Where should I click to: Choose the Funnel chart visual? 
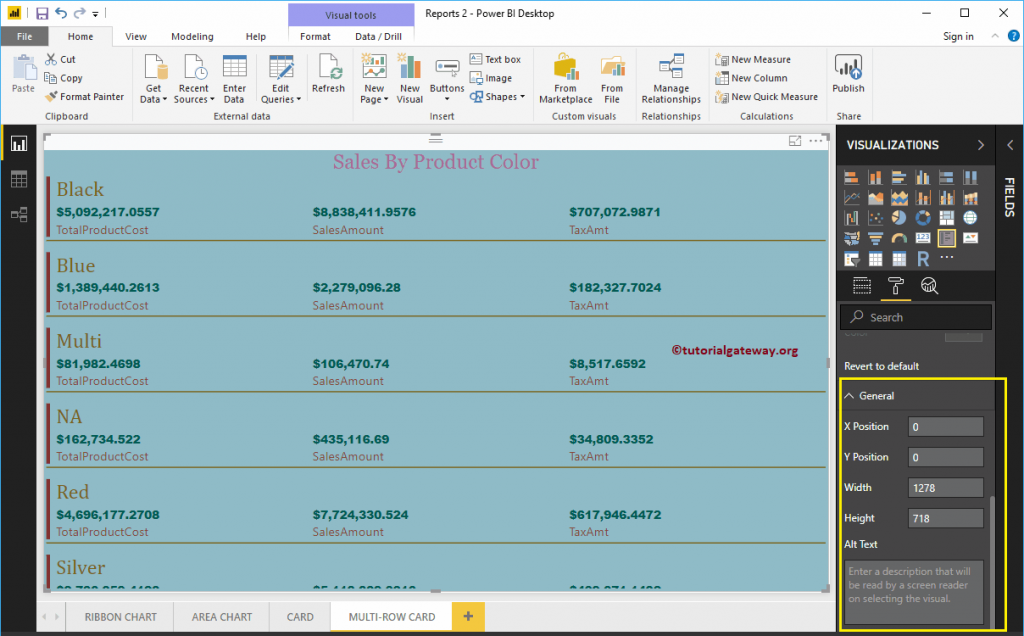[876, 237]
